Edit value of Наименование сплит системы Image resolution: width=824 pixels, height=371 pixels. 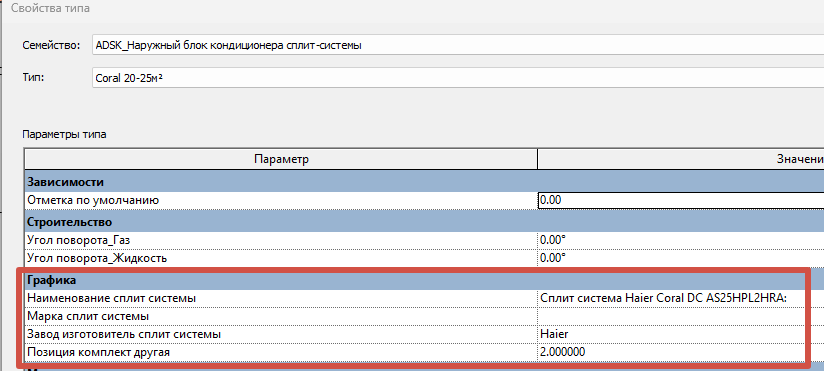(x=681, y=298)
